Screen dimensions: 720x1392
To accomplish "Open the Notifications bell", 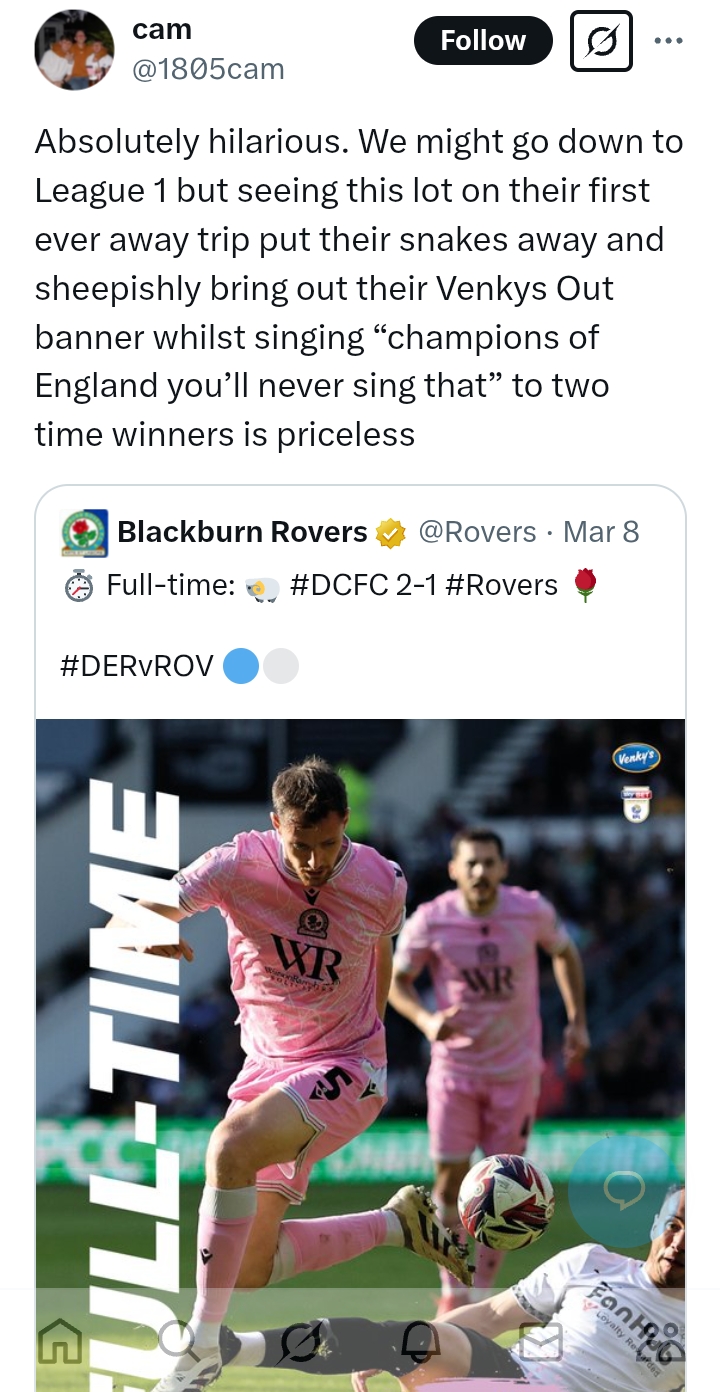I will pyautogui.click(x=421, y=1341).
